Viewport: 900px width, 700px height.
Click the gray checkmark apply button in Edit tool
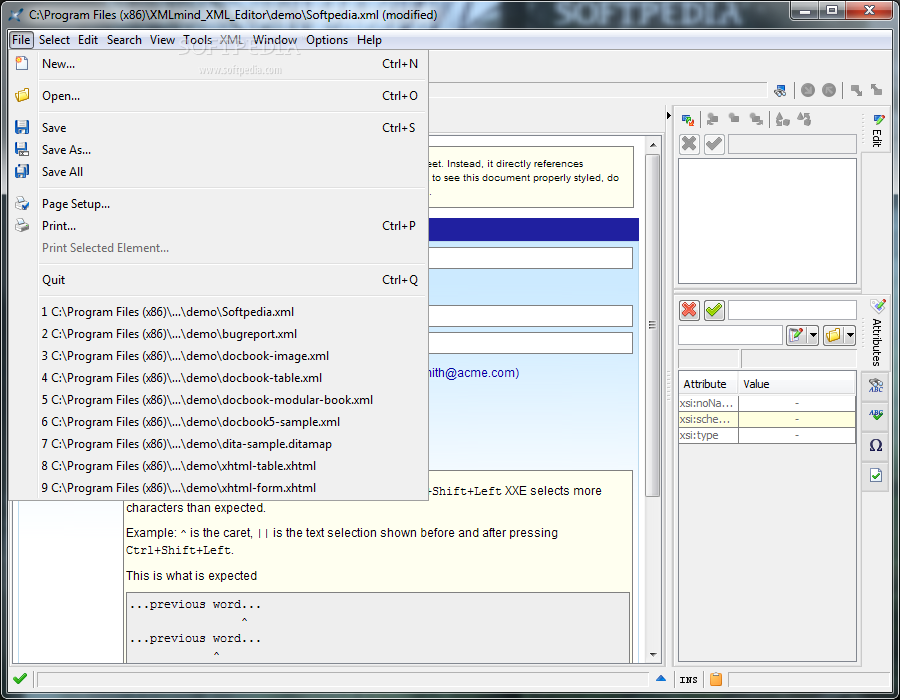714,143
